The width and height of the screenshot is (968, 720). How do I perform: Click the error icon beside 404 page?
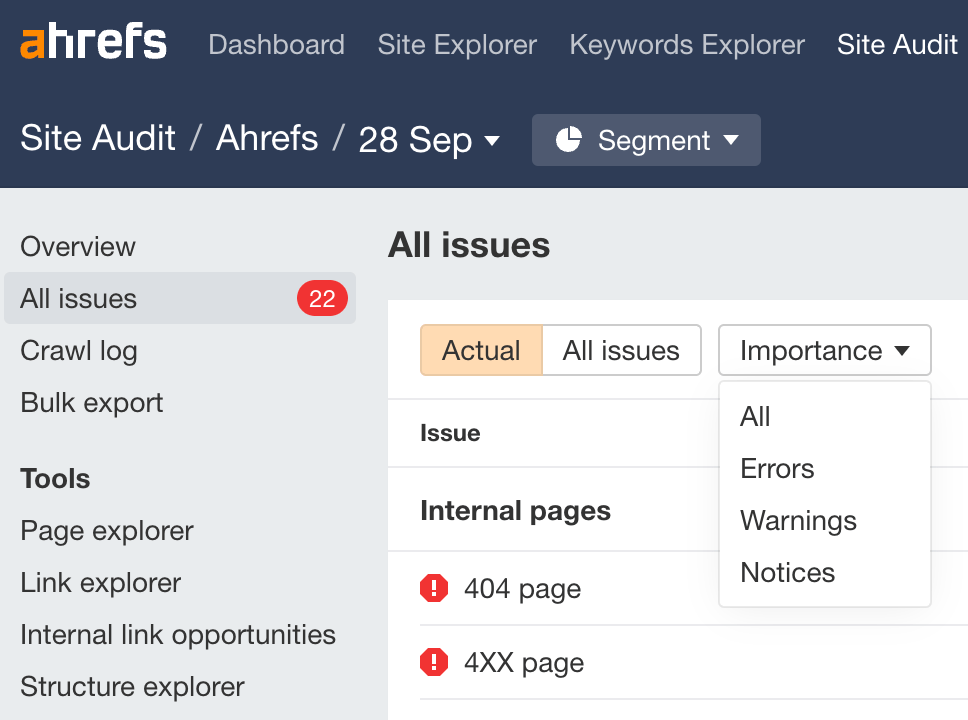(x=434, y=588)
